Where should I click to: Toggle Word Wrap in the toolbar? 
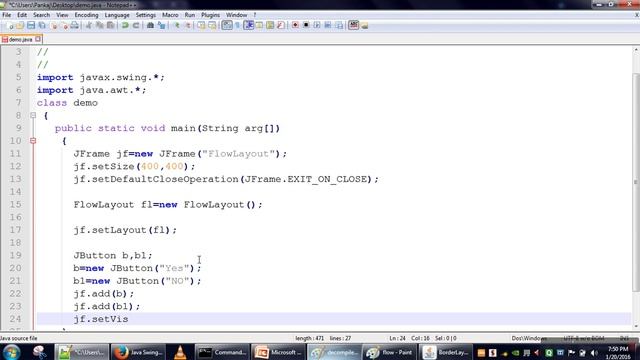[227, 25]
